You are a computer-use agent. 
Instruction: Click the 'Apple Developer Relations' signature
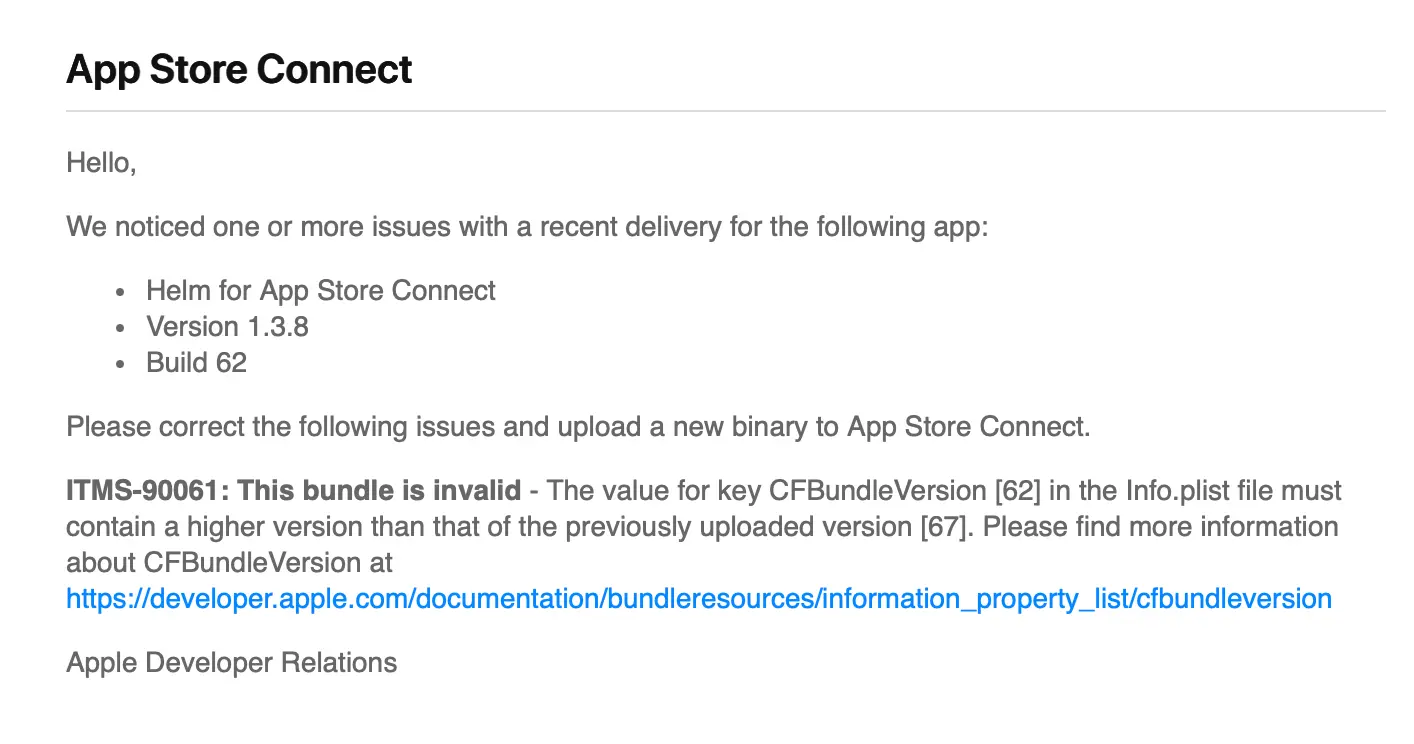point(231,662)
